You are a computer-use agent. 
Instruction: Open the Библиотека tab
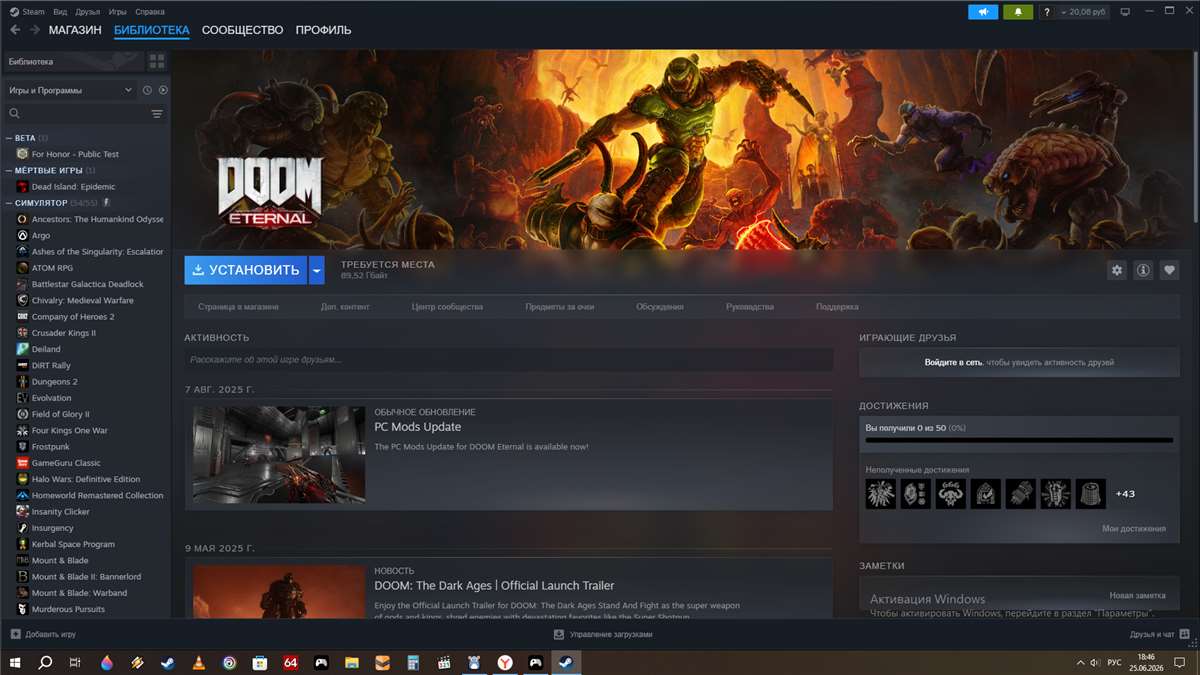[x=152, y=30]
